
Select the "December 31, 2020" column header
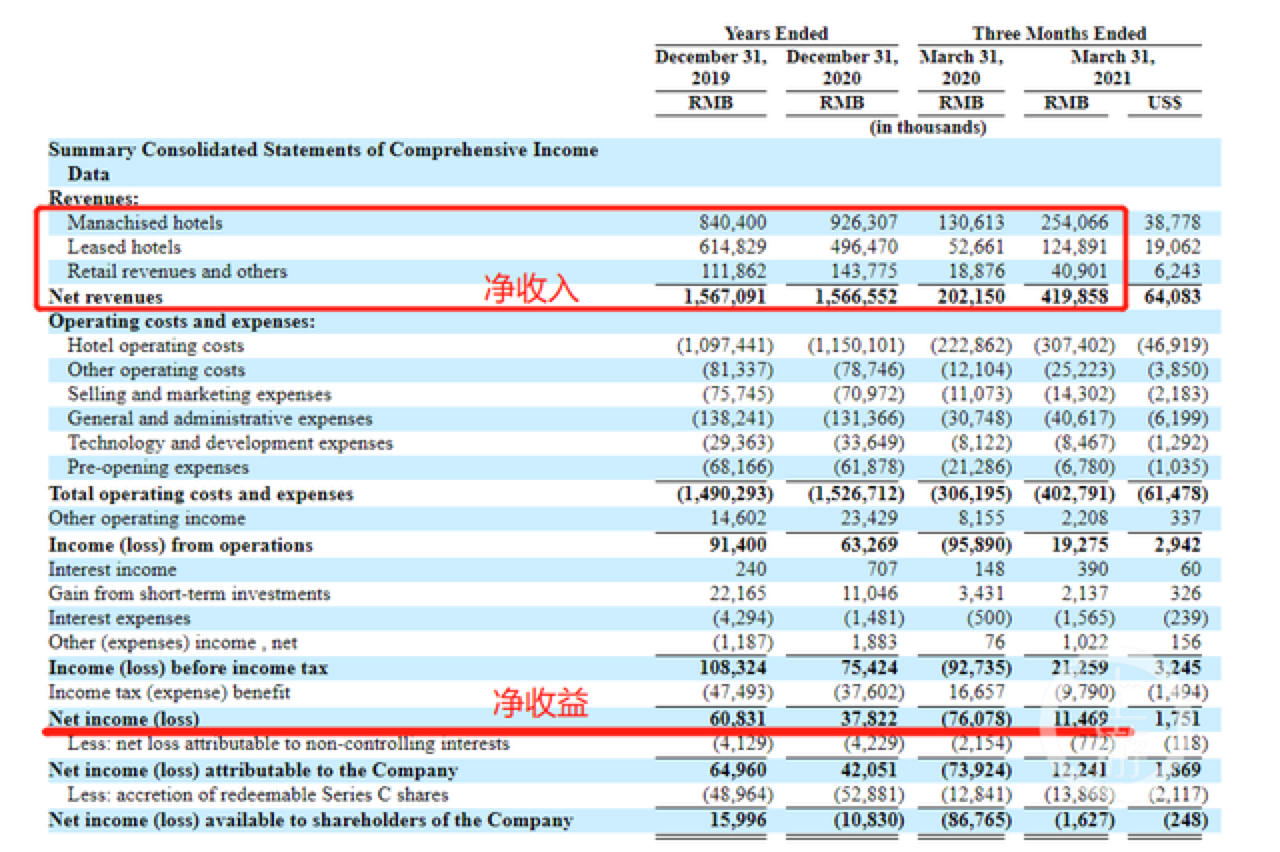click(x=842, y=67)
